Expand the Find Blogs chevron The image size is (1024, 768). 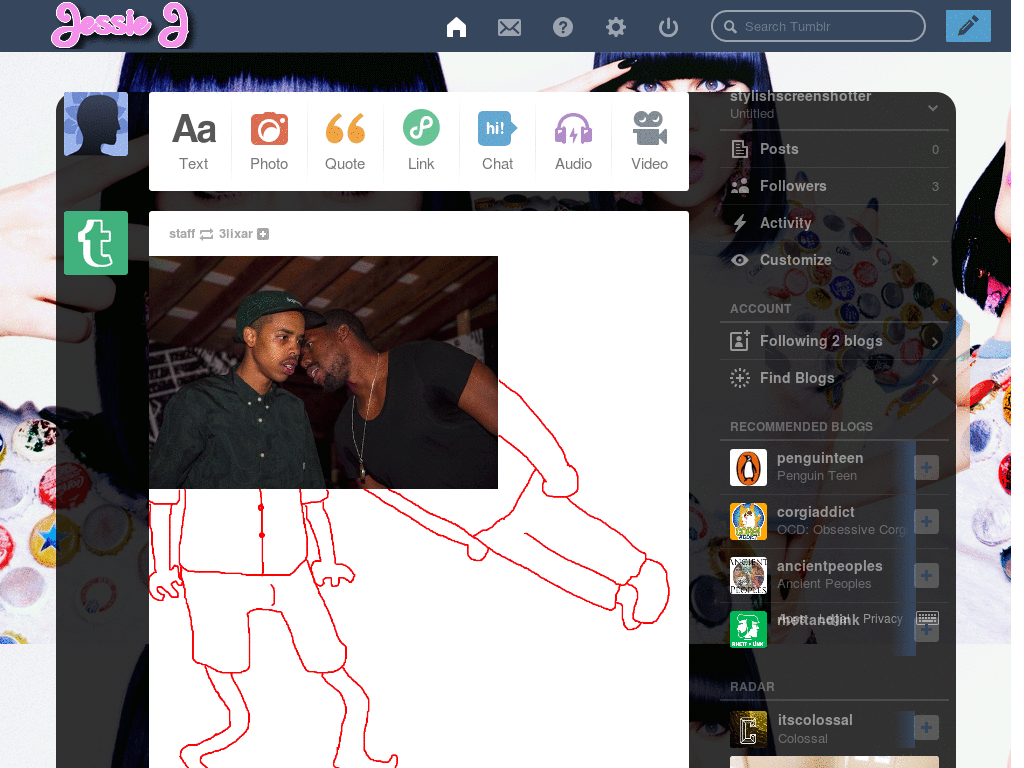pyautogui.click(x=935, y=379)
